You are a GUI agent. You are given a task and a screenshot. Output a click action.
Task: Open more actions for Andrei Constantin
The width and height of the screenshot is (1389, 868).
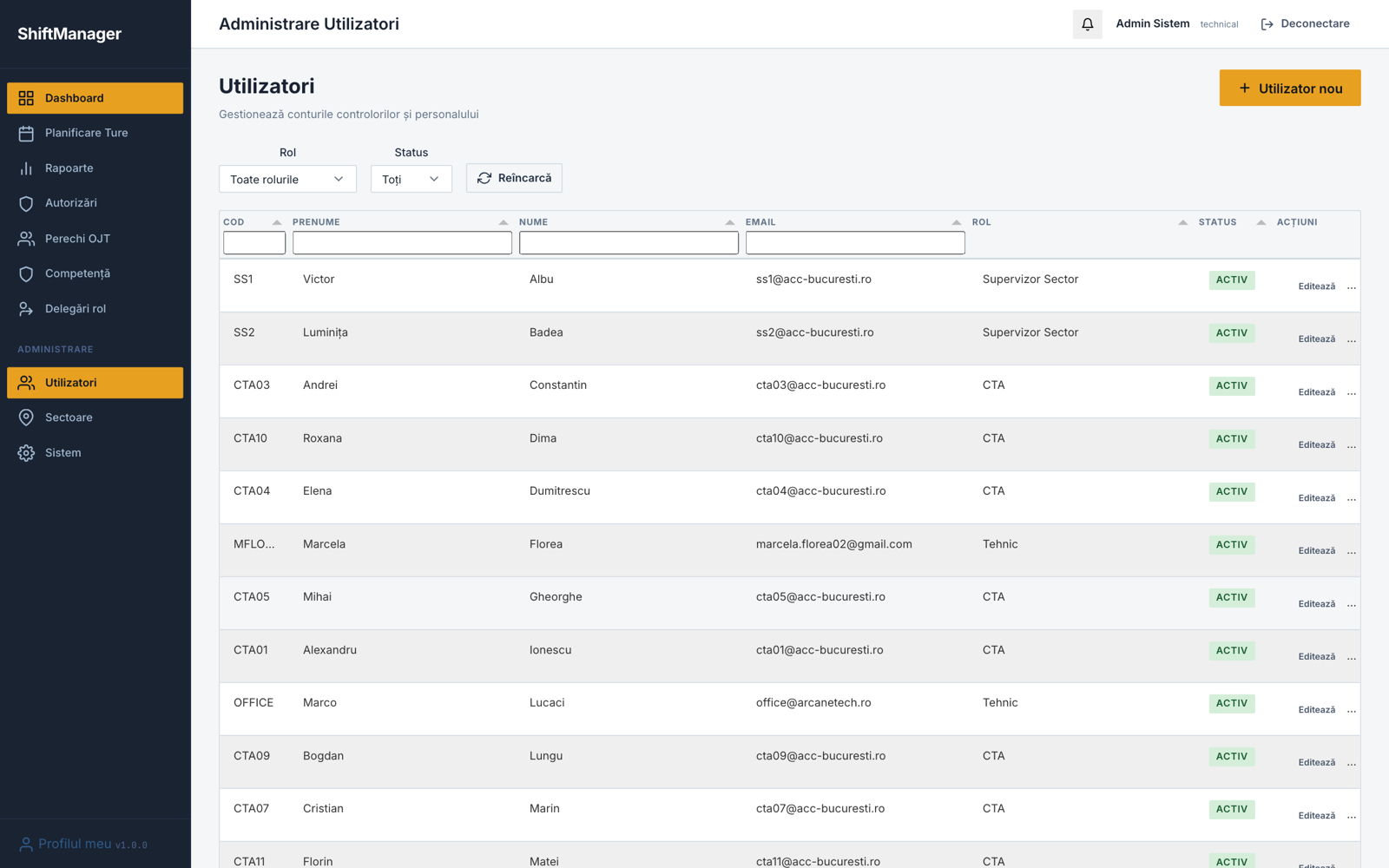(1352, 392)
